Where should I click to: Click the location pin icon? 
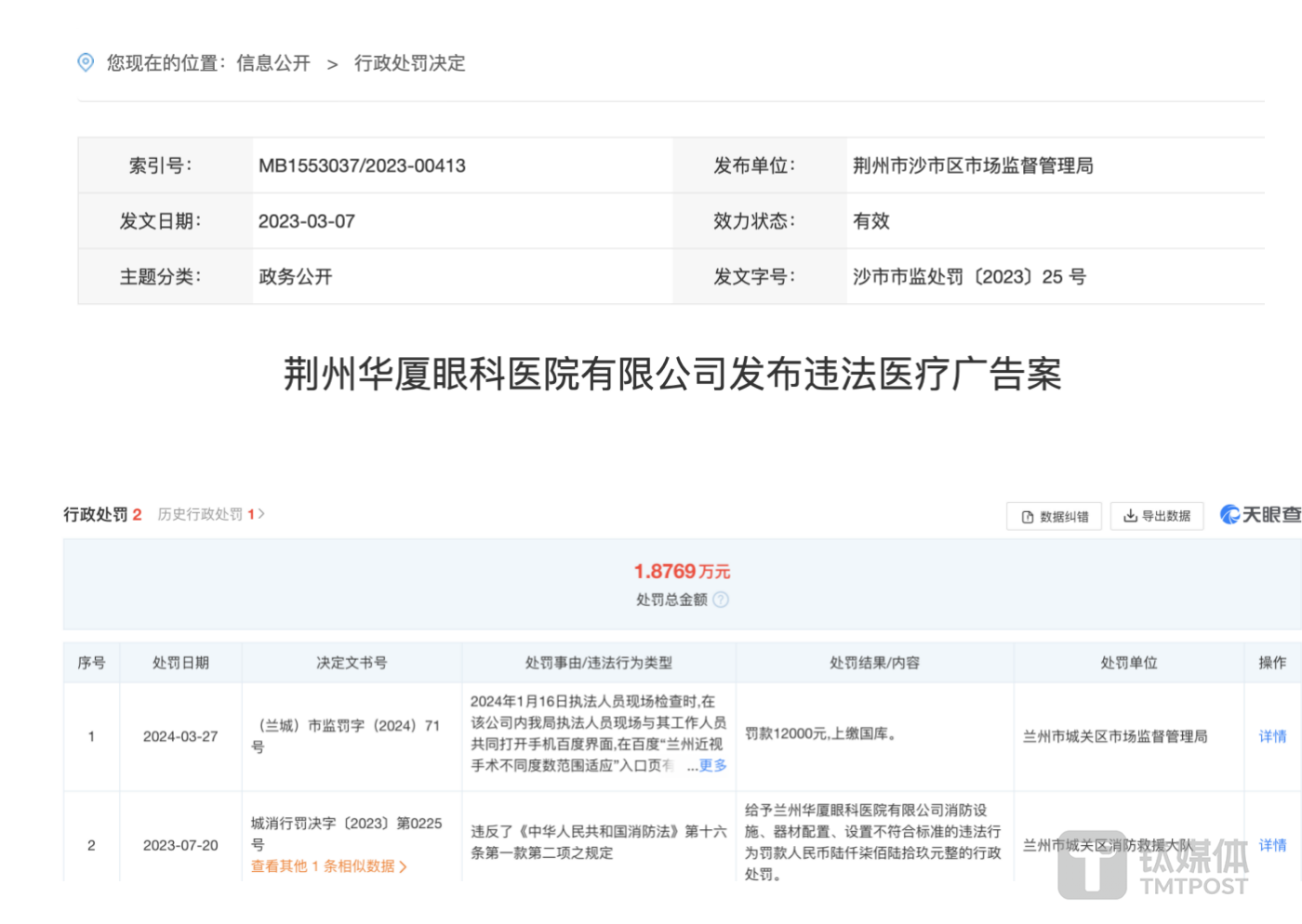click(x=86, y=62)
